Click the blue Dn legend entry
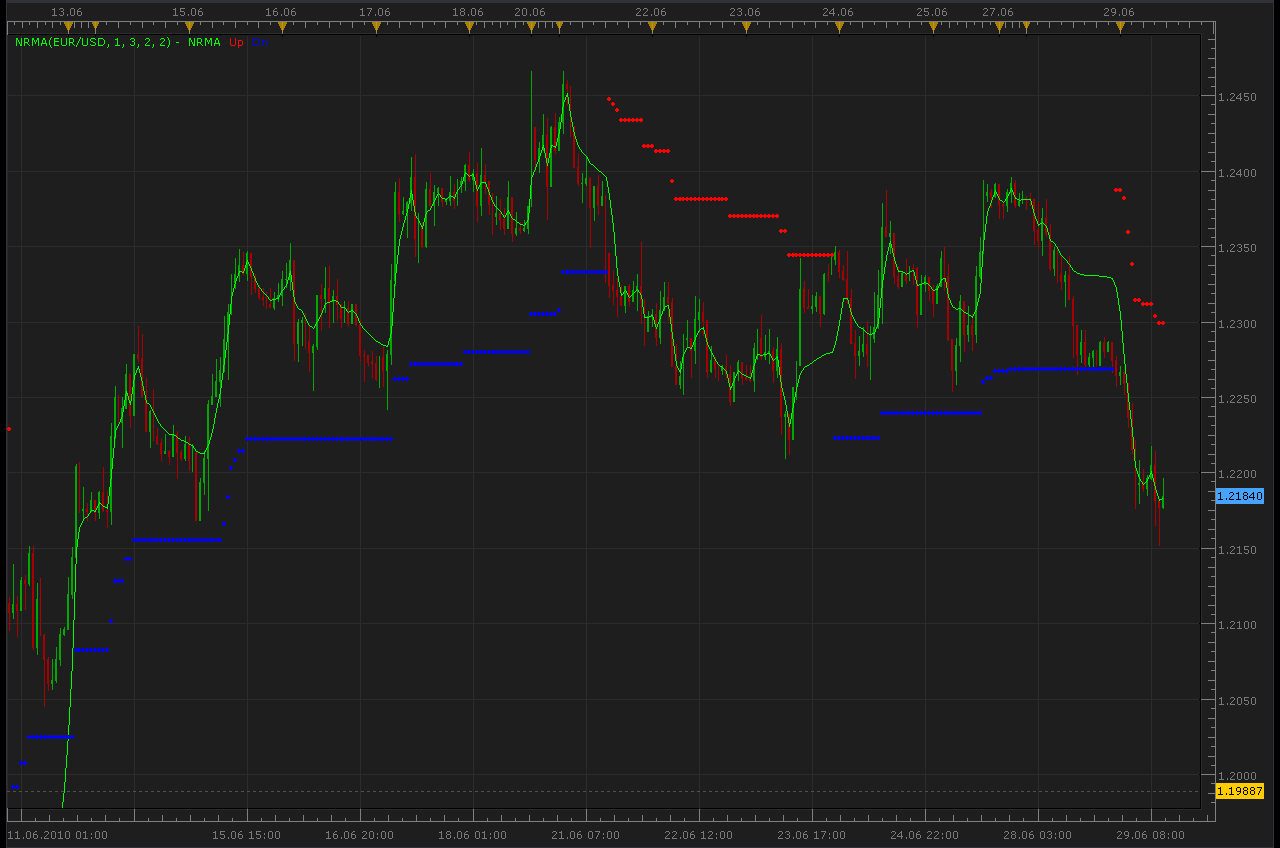 click(260, 42)
